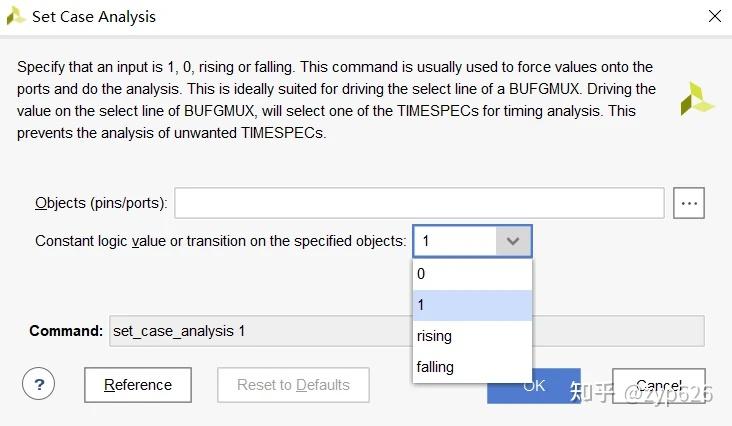This screenshot has width=732, height=426.
Task: Expand the logic value dropdown arrow
Action: pos(513,241)
